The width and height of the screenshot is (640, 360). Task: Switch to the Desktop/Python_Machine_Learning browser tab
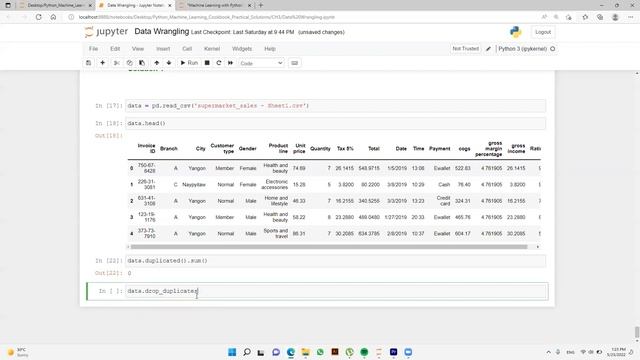56,5
